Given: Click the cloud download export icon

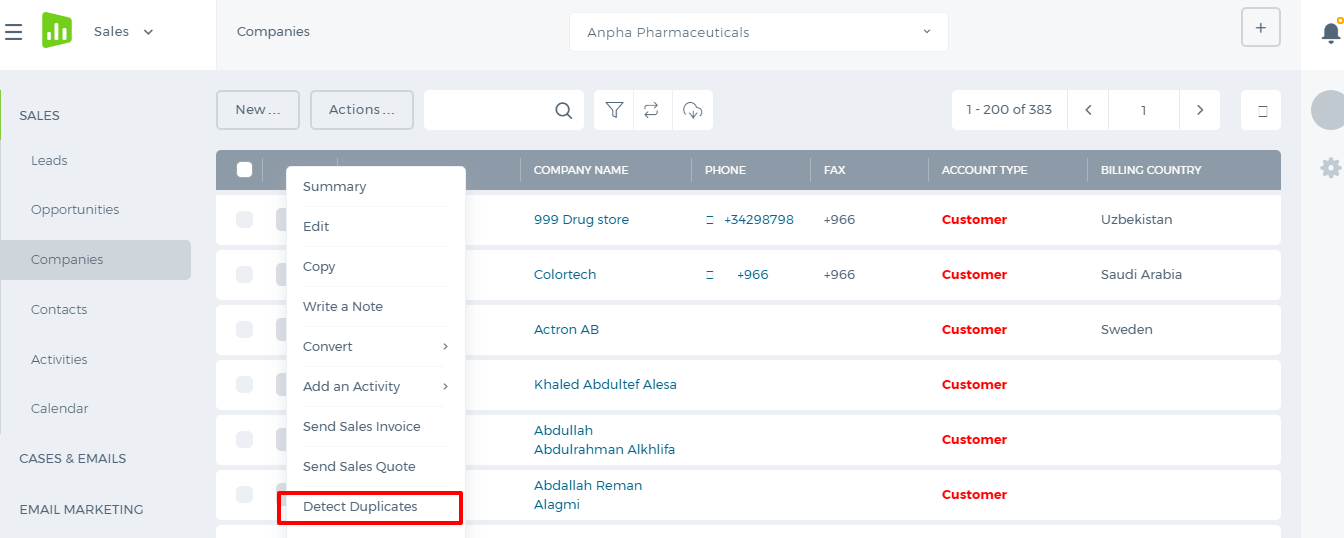Looking at the screenshot, I should [692, 110].
